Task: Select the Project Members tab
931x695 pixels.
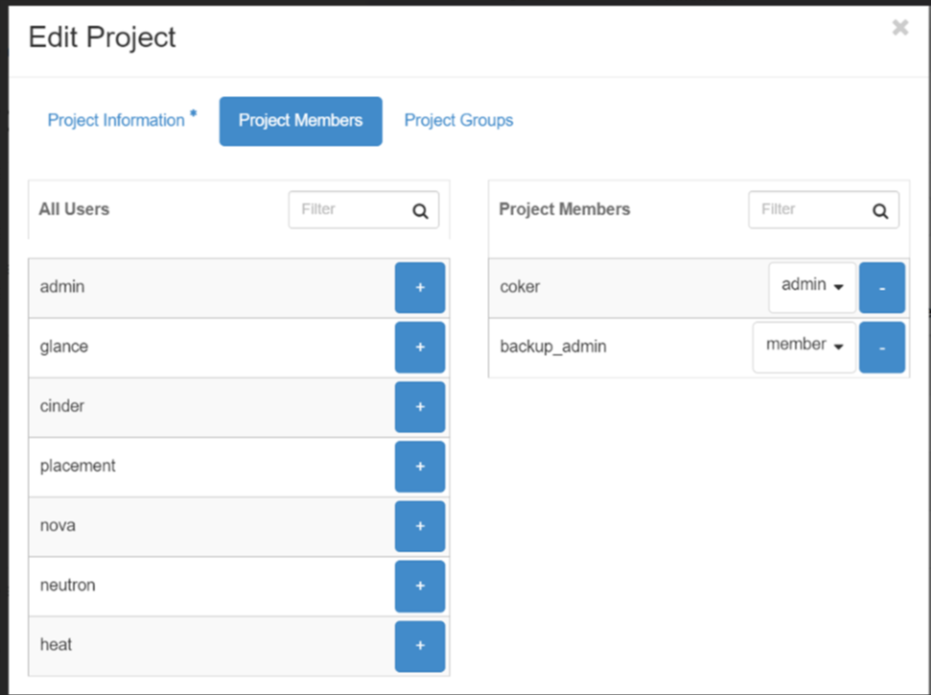Action: point(300,120)
